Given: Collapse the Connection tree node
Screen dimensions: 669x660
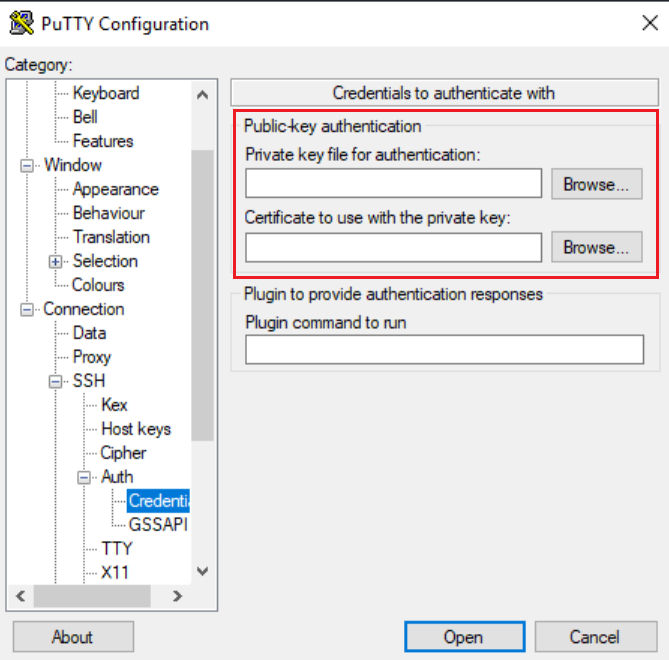Looking at the screenshot, I should point(27,310).
